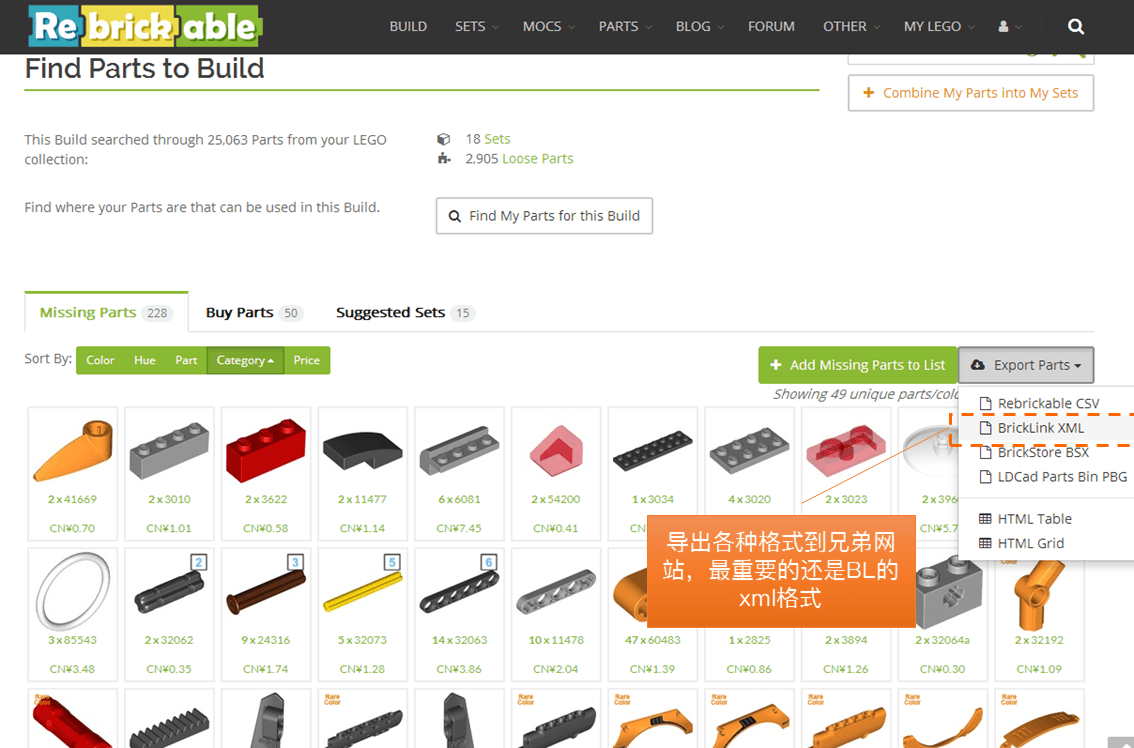This screenshot has height=748, width=1134.
Task: Click the orange 41669 tooth part thumbnail
Action: coord(73,451)
